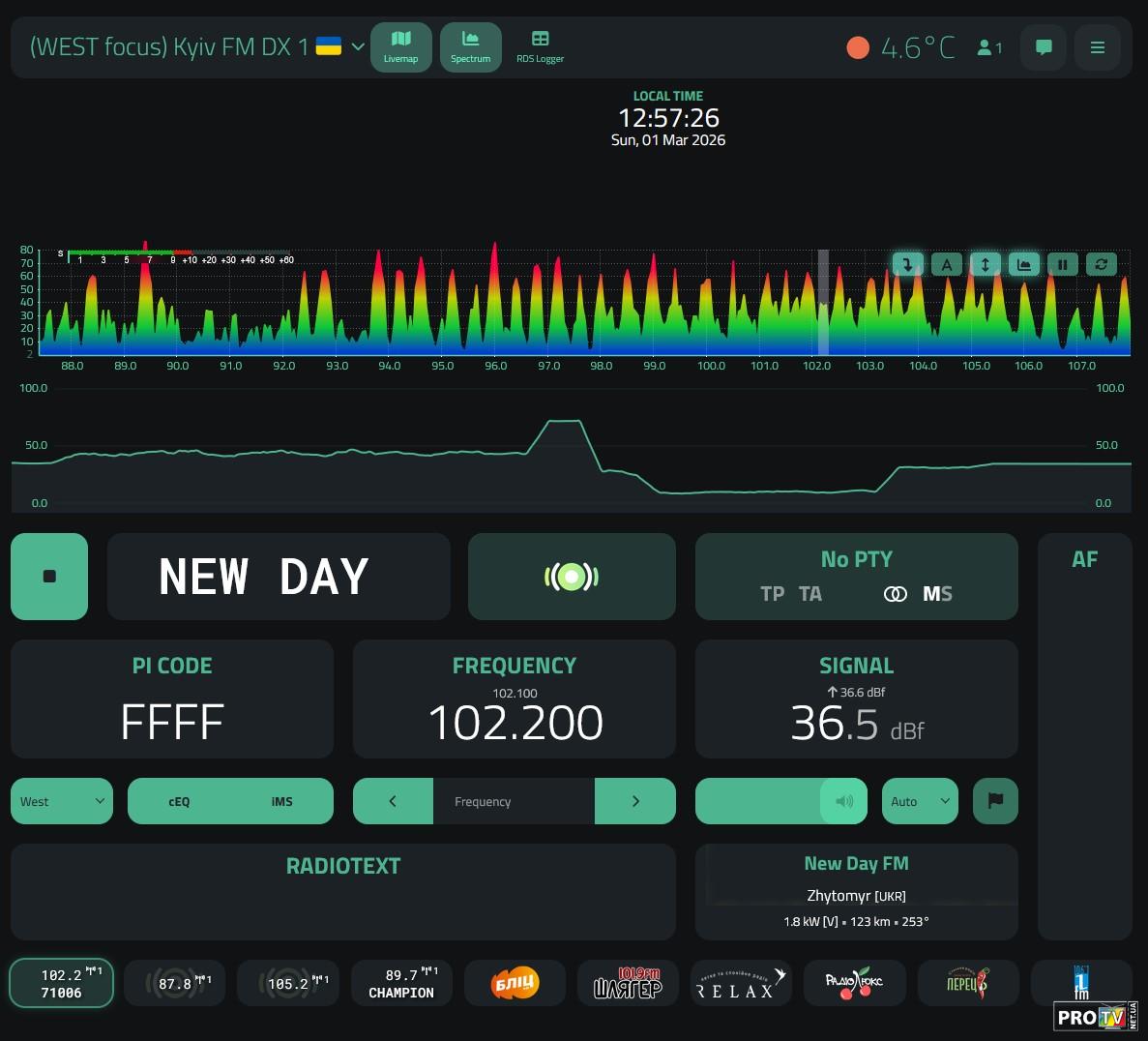Tune down with left arrow button
This screenshot has height=1041, width=1148.
click(393, 801)
